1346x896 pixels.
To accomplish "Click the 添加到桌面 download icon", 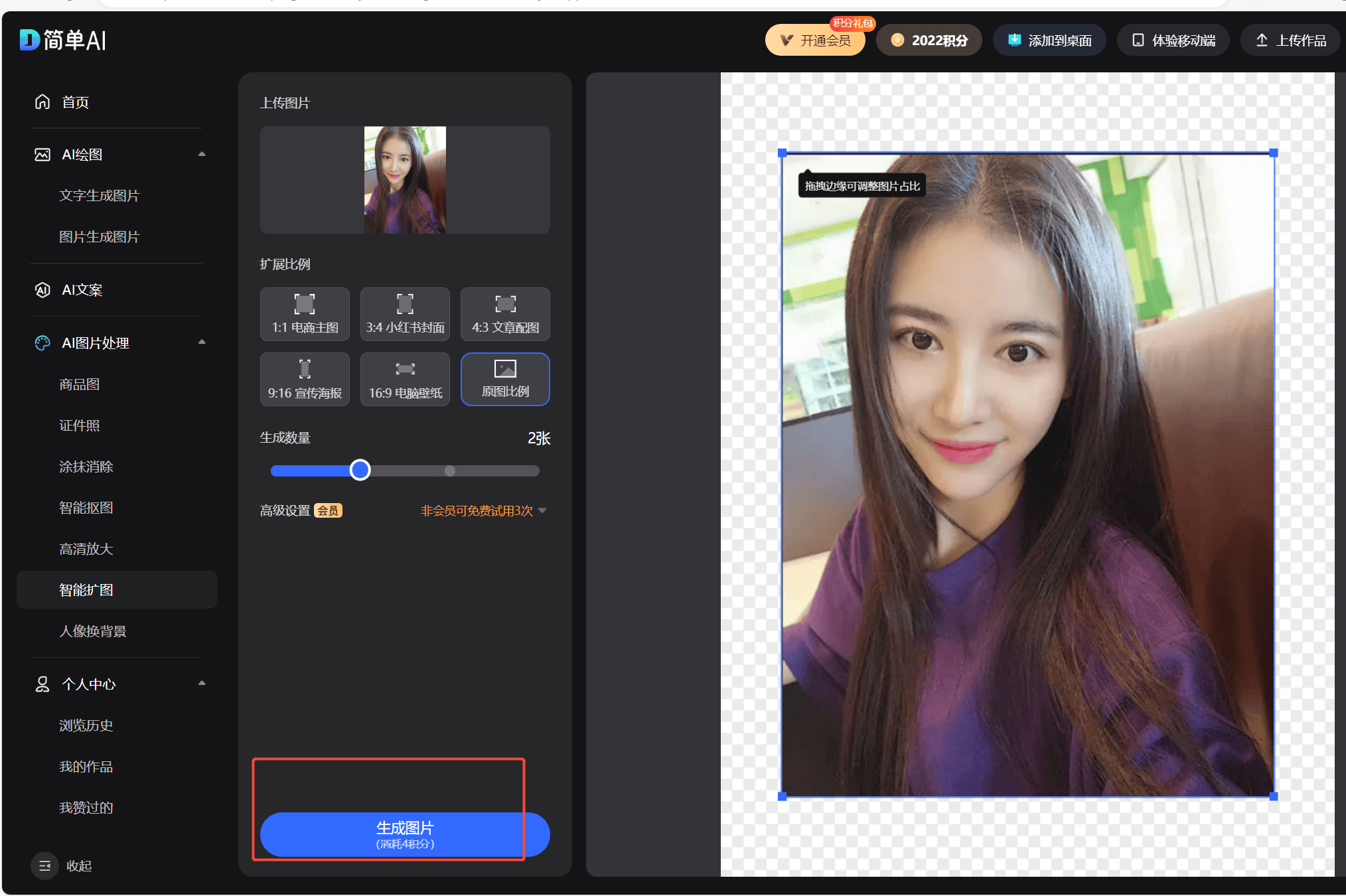I will tap(1014, 40).
